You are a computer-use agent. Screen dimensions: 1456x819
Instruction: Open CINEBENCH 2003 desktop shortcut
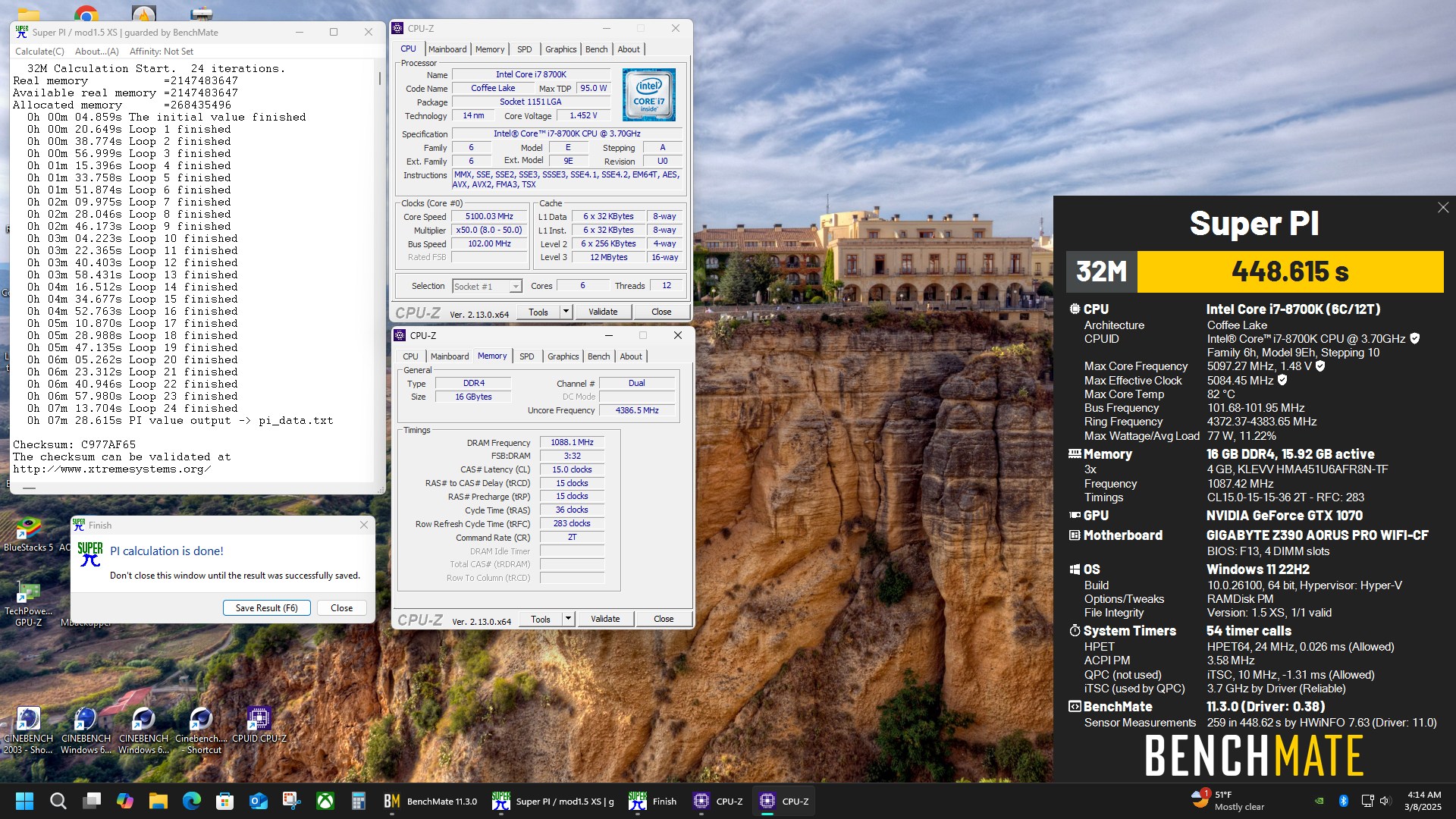pyautogui.click(x=29, y=730)
